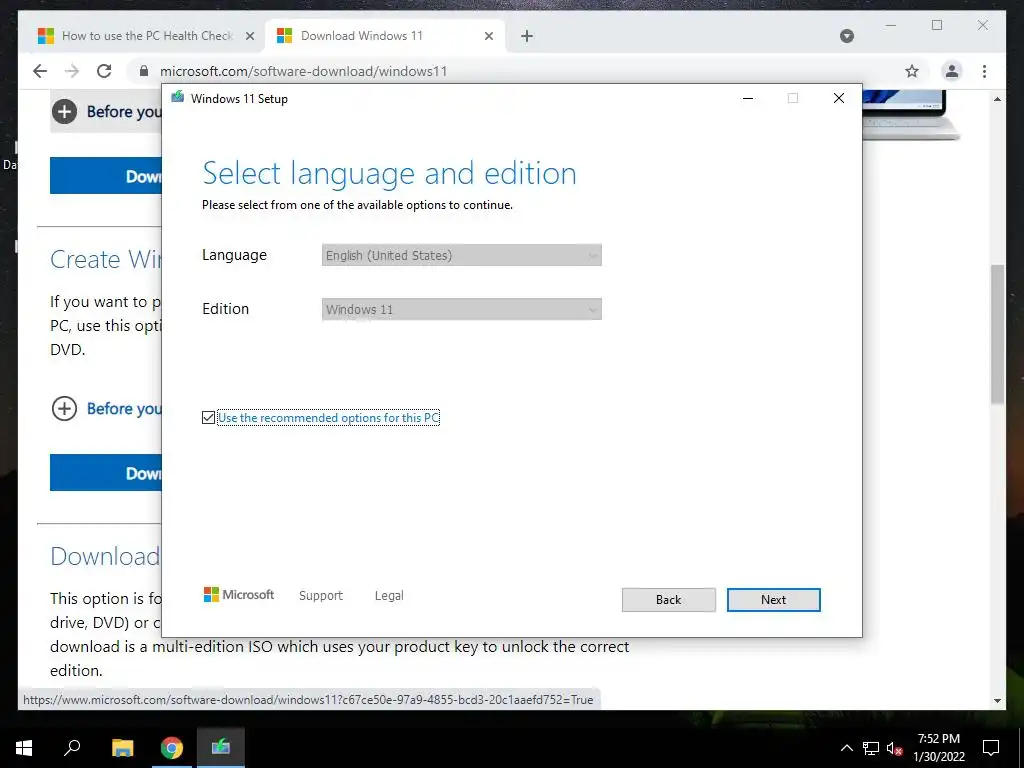
Task: Close the Download Windows 11 tab
Action: point(488,36)
